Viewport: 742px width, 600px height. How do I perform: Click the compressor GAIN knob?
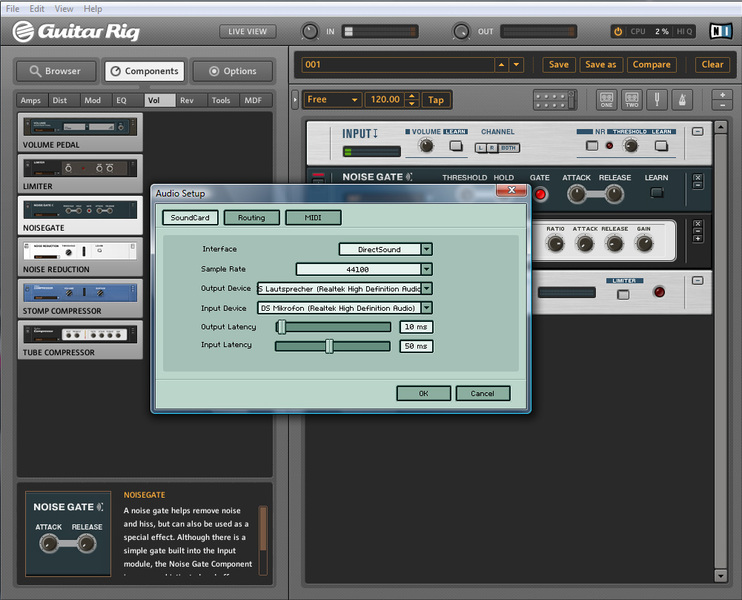click(644, 244)
